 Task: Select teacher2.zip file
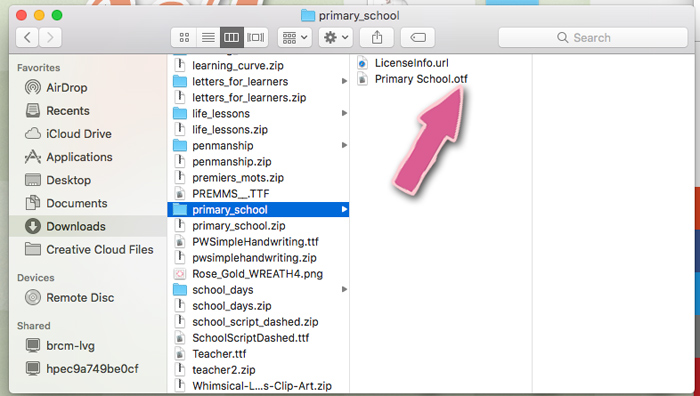258,371
